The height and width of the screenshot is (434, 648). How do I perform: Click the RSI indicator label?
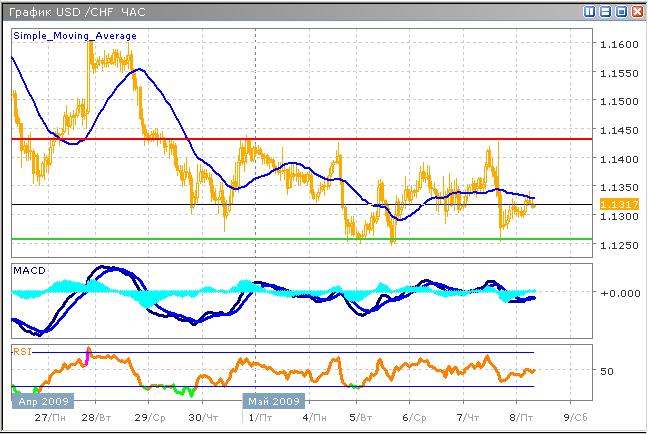pos(21,351)
